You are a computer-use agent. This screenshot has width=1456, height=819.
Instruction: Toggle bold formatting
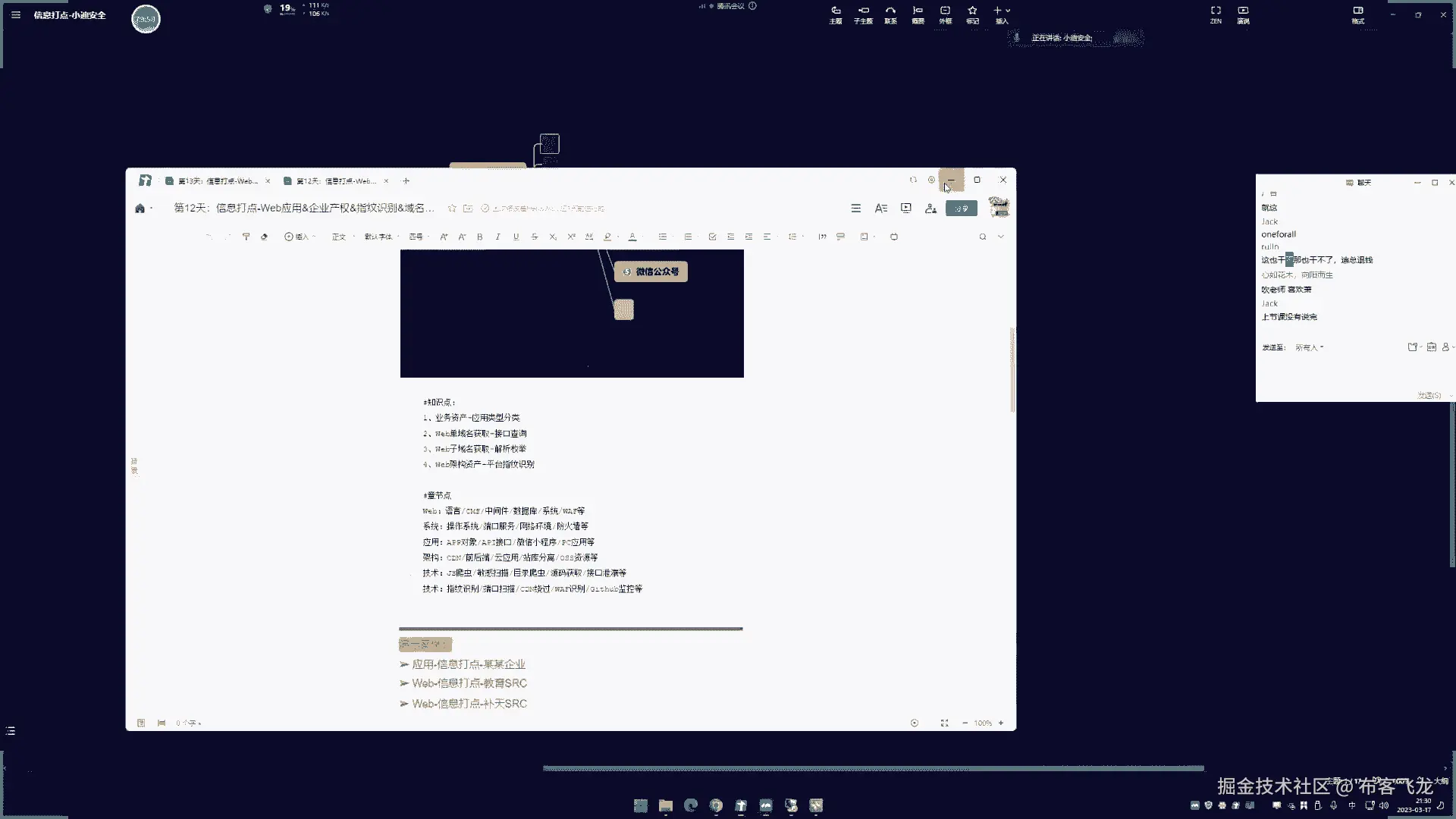[x=480, y=237]
